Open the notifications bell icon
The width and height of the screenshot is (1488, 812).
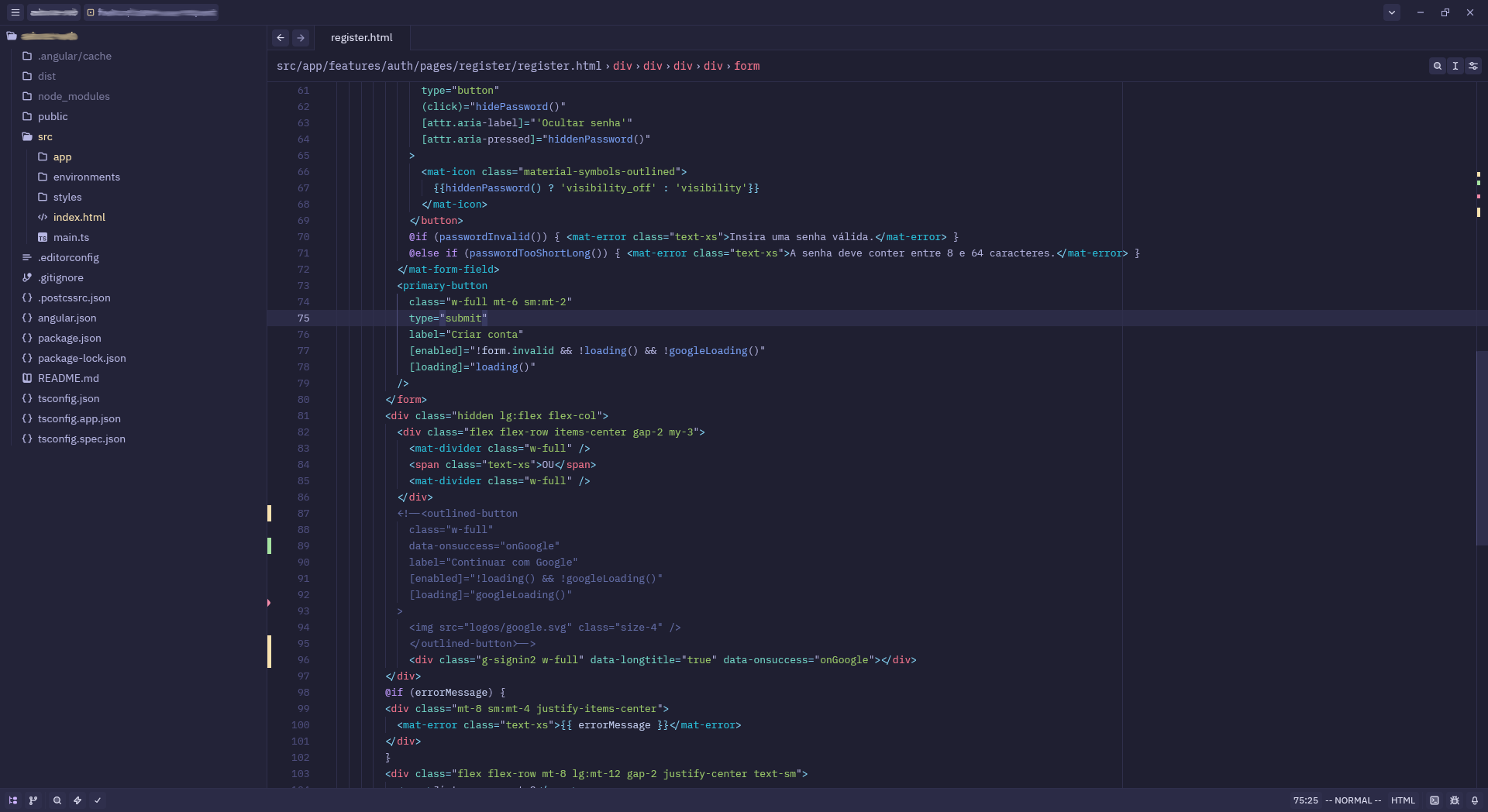click(1475, 800)
